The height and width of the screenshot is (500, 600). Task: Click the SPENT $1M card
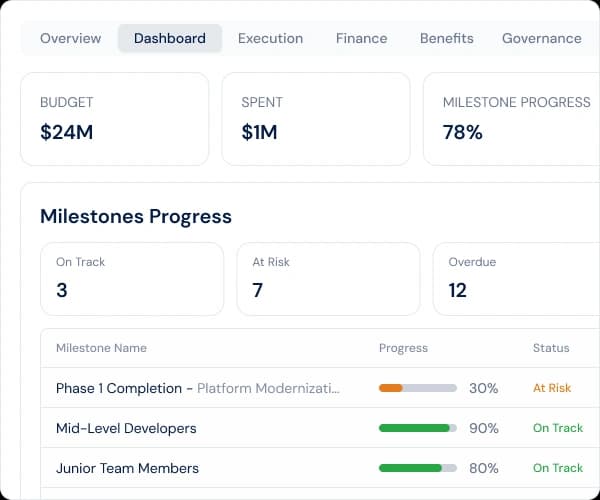pos(316,119)
